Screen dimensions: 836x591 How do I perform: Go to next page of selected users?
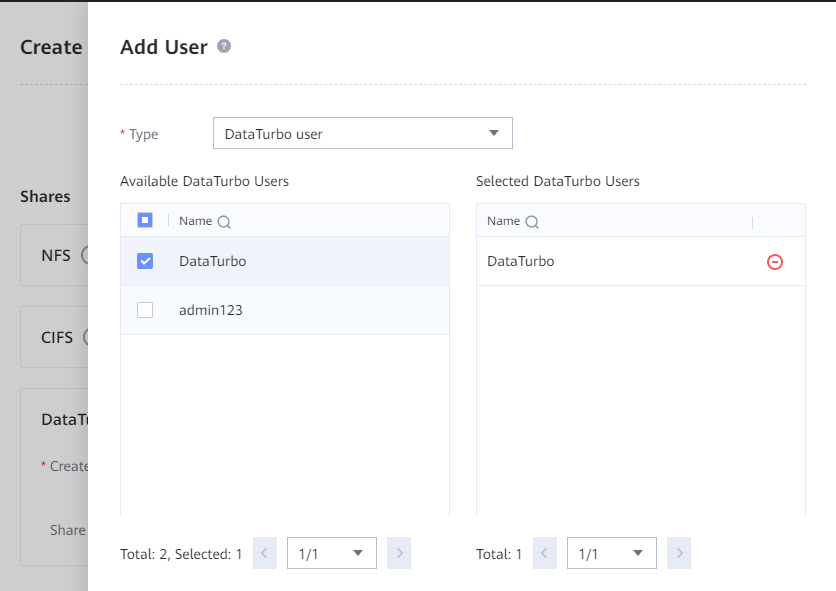678,553
